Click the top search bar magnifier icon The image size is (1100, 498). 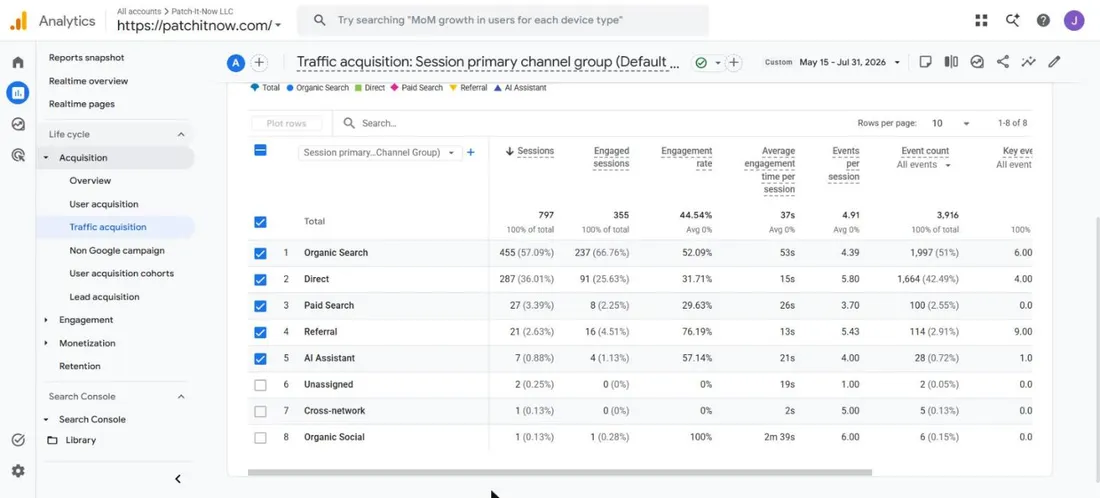coord(319,20)
